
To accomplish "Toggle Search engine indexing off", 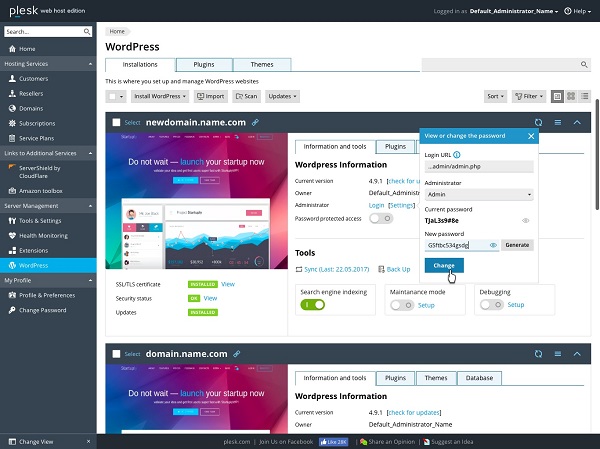I will pos(312,304).
